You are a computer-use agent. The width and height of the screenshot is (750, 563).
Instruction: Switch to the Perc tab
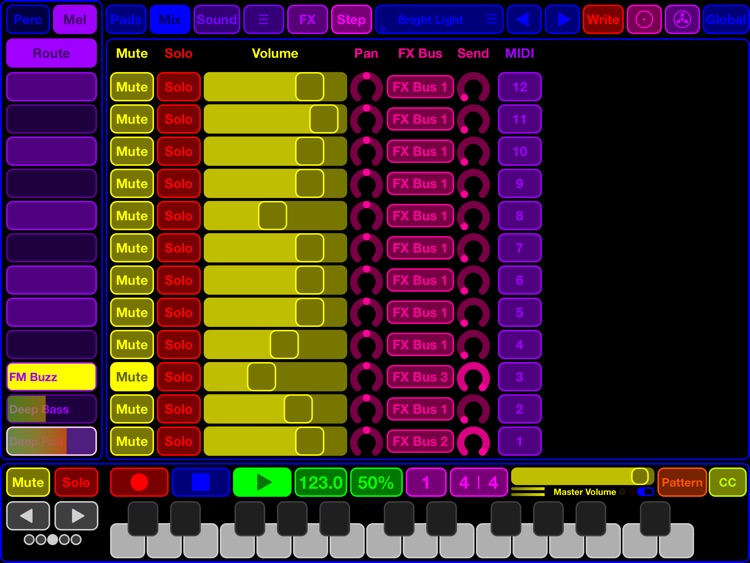(x=28, y=20)
